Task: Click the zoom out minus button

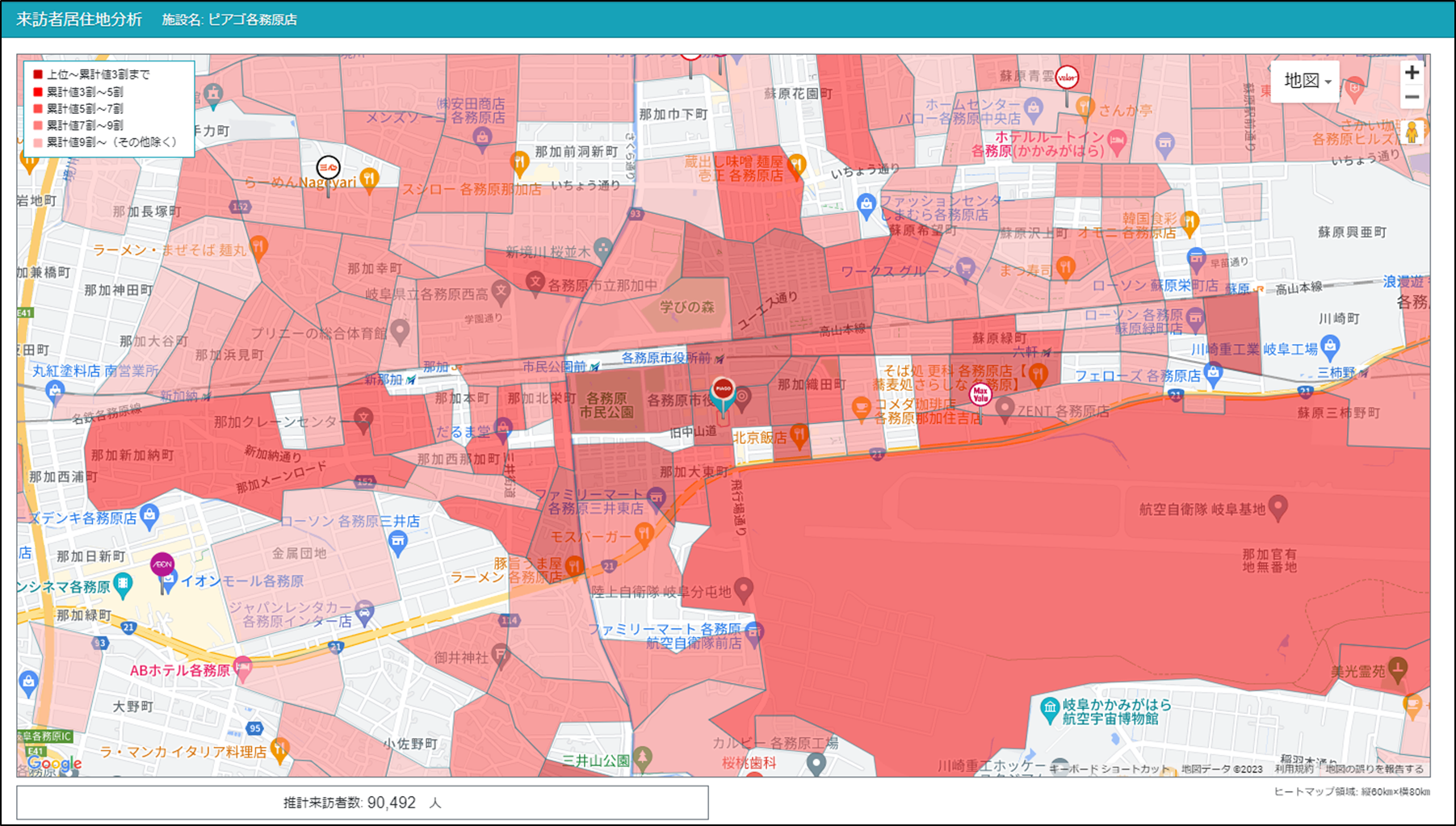Action: [x=1412, y=98]
